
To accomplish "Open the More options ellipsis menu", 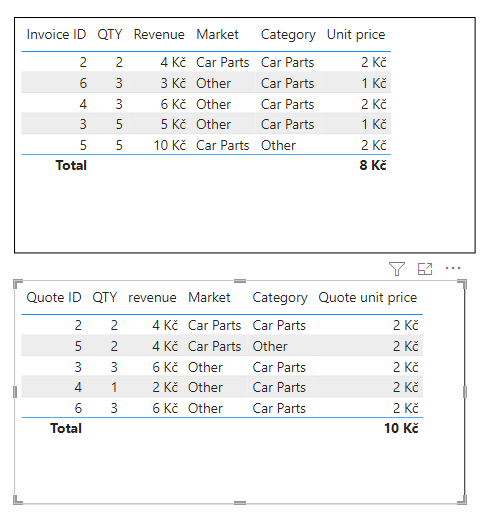I will pos(453,268).
